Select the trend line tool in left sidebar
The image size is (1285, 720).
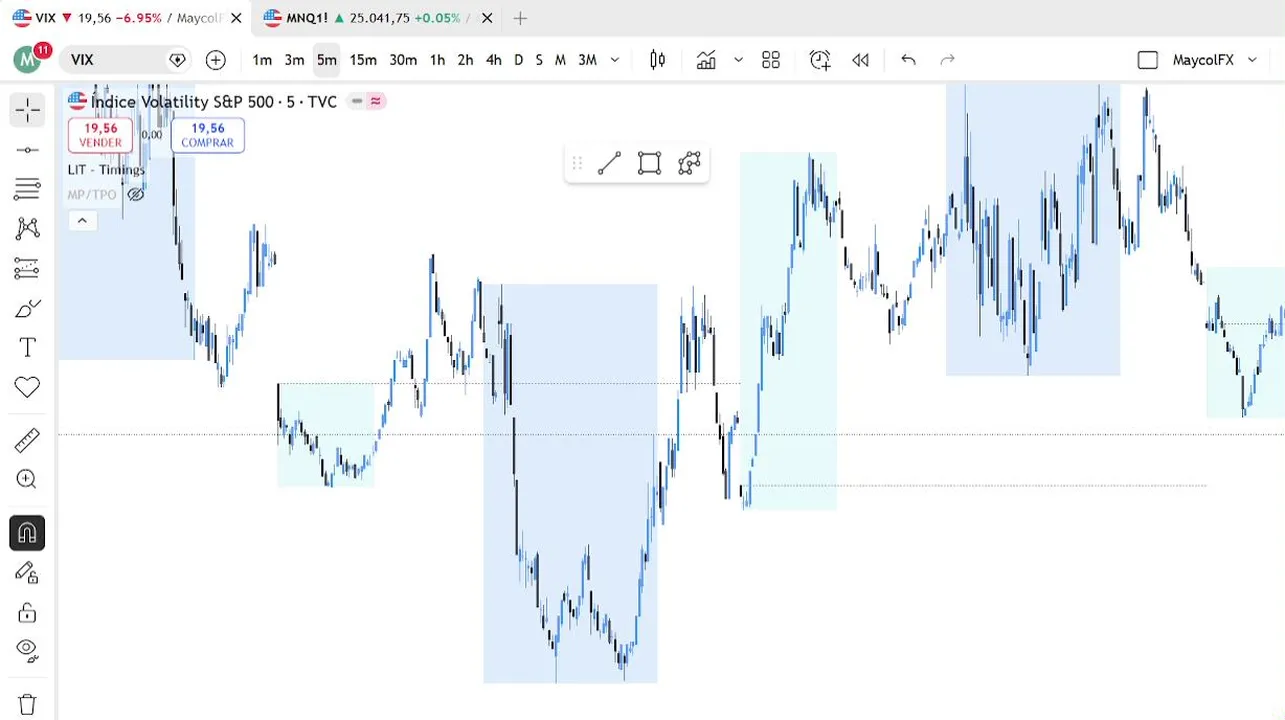27,150
